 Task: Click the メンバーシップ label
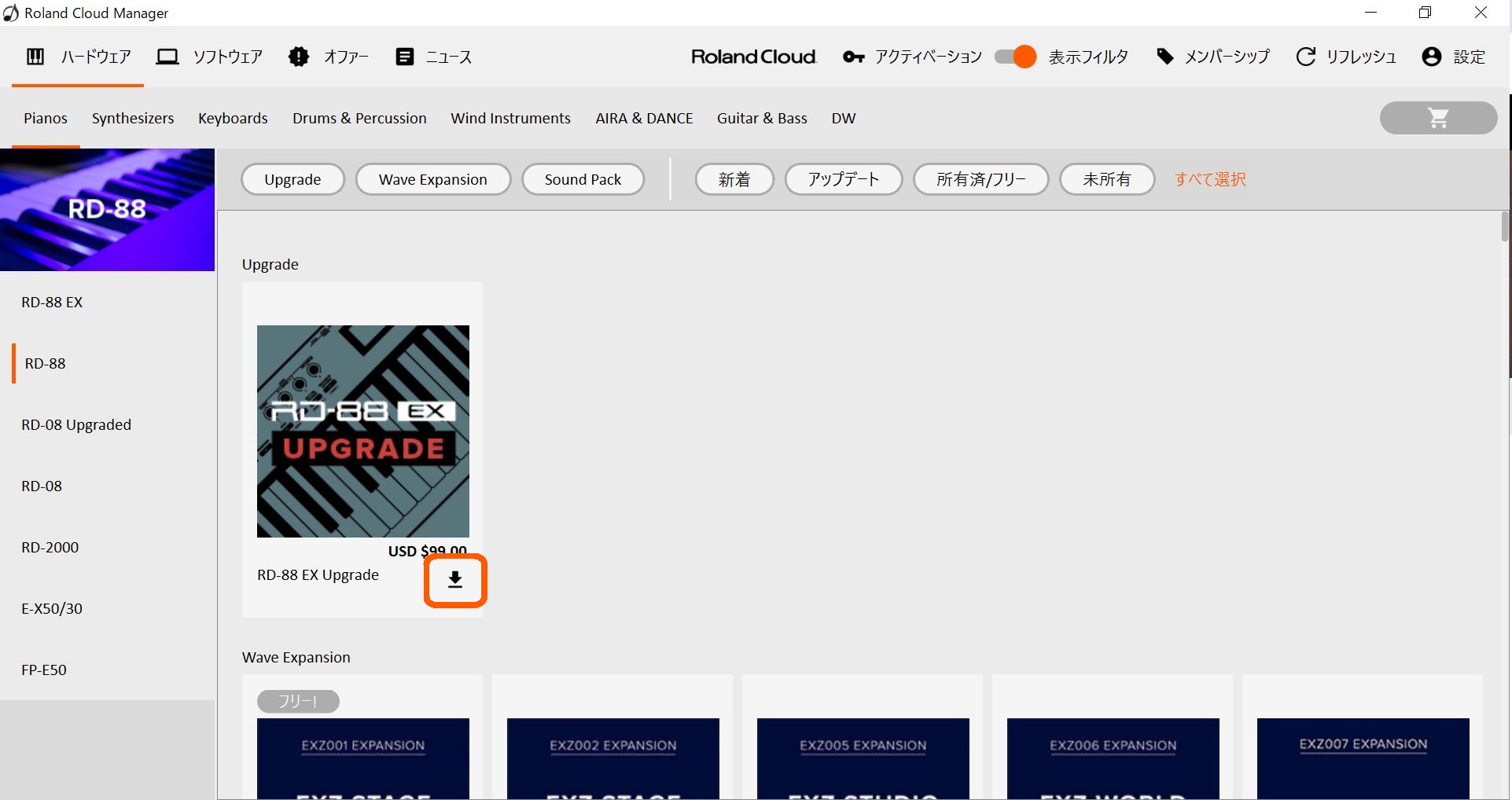pos(1227,57)
